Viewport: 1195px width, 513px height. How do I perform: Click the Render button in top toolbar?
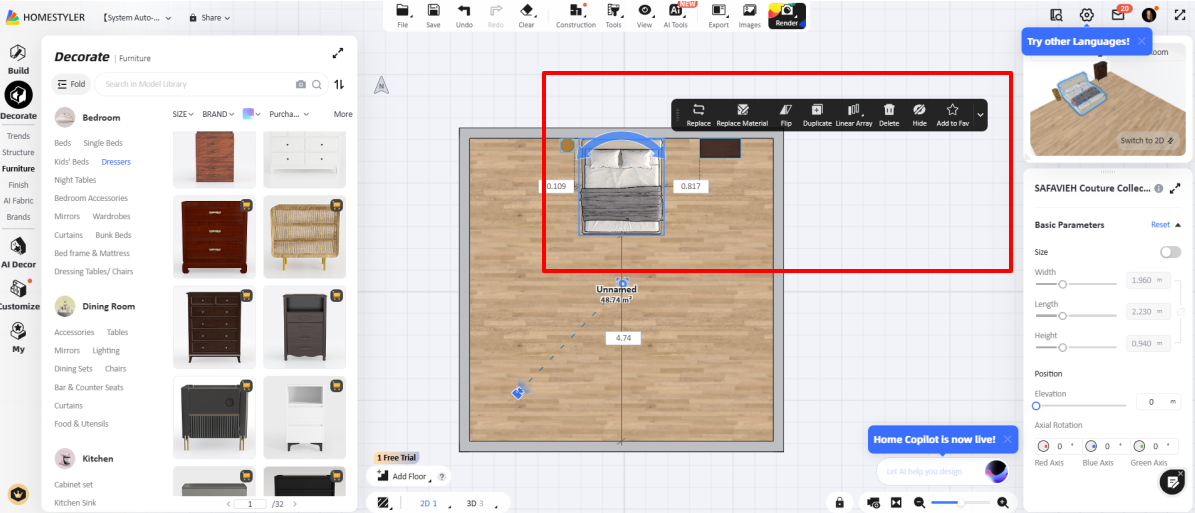tap(786, 15)
